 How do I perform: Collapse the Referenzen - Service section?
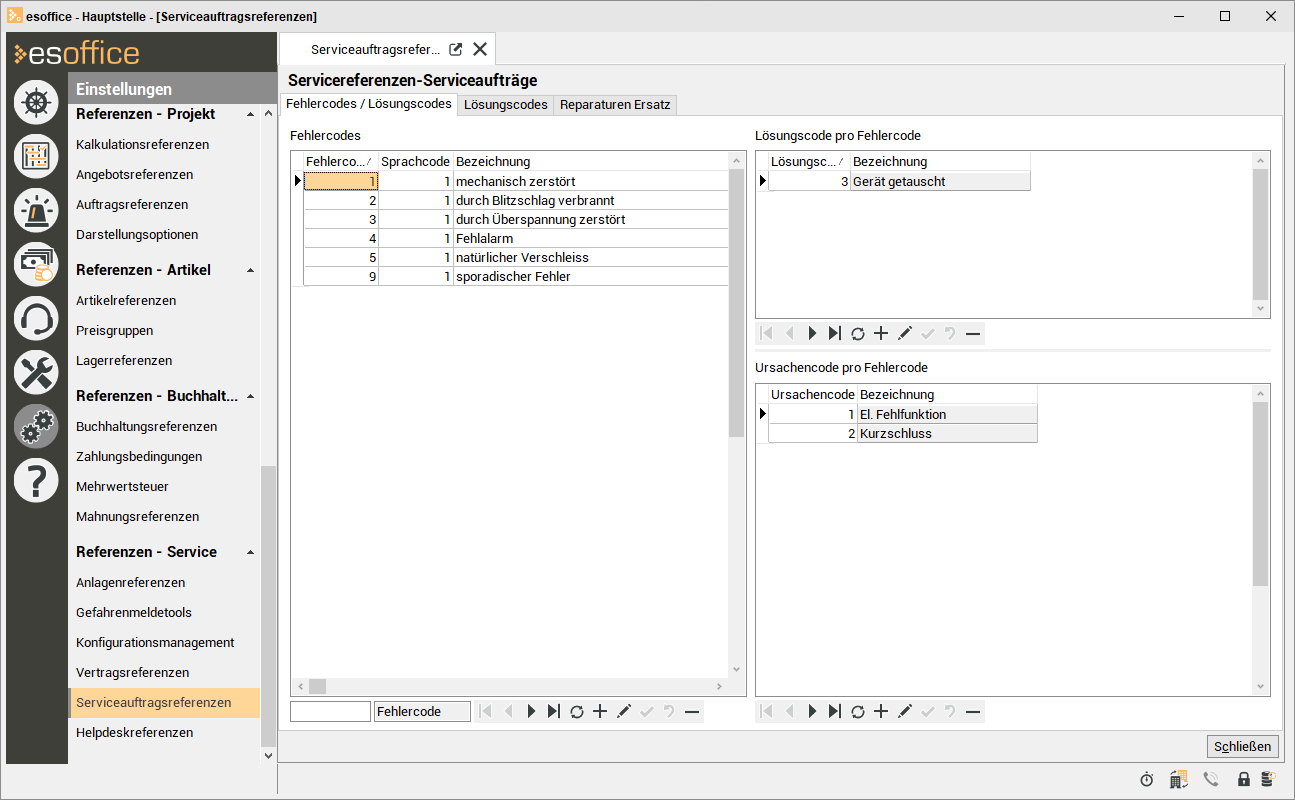tap(250, 553)
